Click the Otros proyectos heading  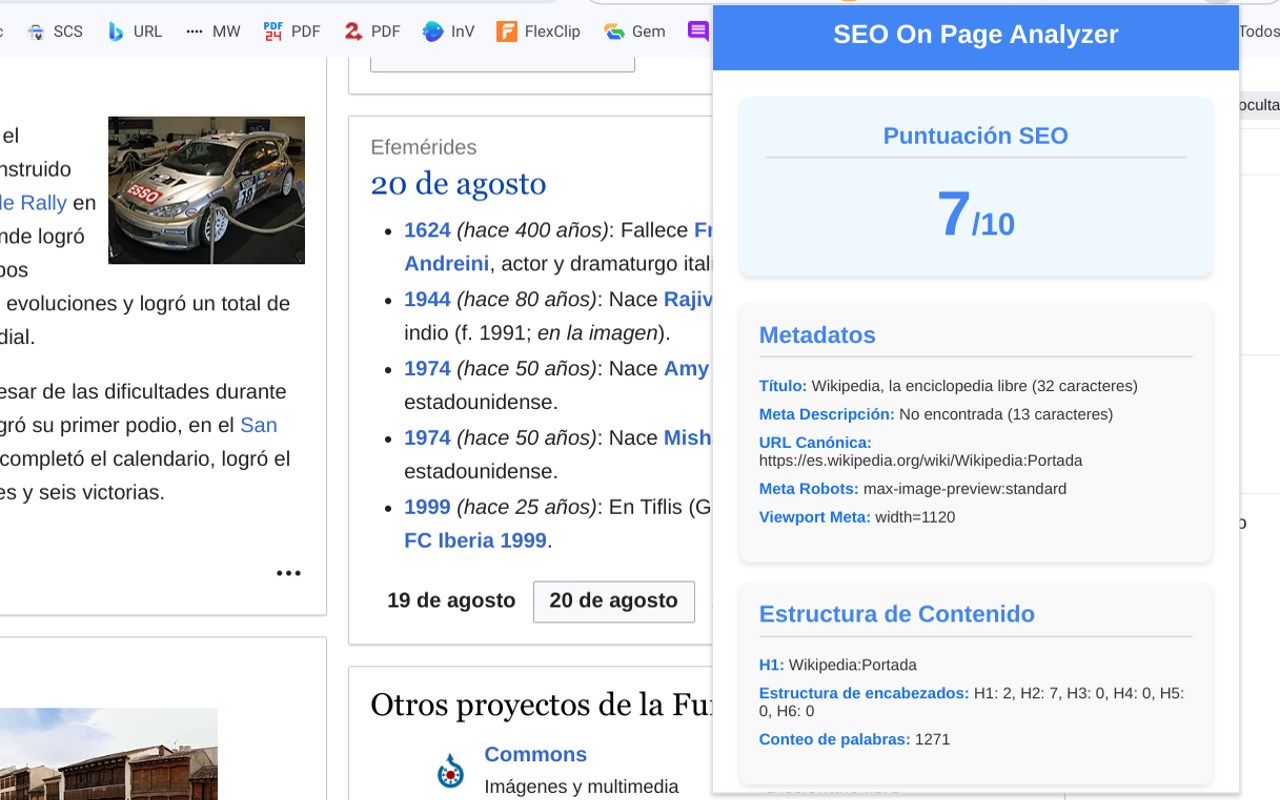tap(541, 705)
